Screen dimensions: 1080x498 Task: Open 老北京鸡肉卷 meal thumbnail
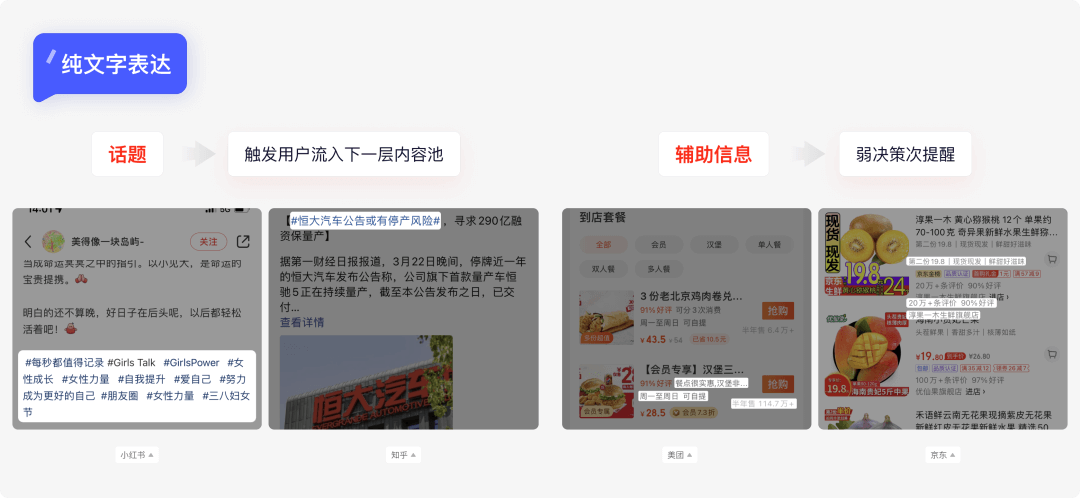(x=607, y=318)
